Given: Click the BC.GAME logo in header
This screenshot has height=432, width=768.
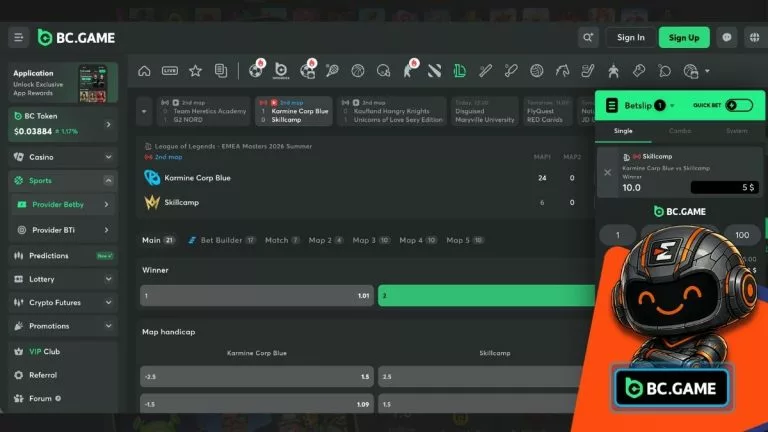Looking at the screenshot, I should (x=76, y=38).
